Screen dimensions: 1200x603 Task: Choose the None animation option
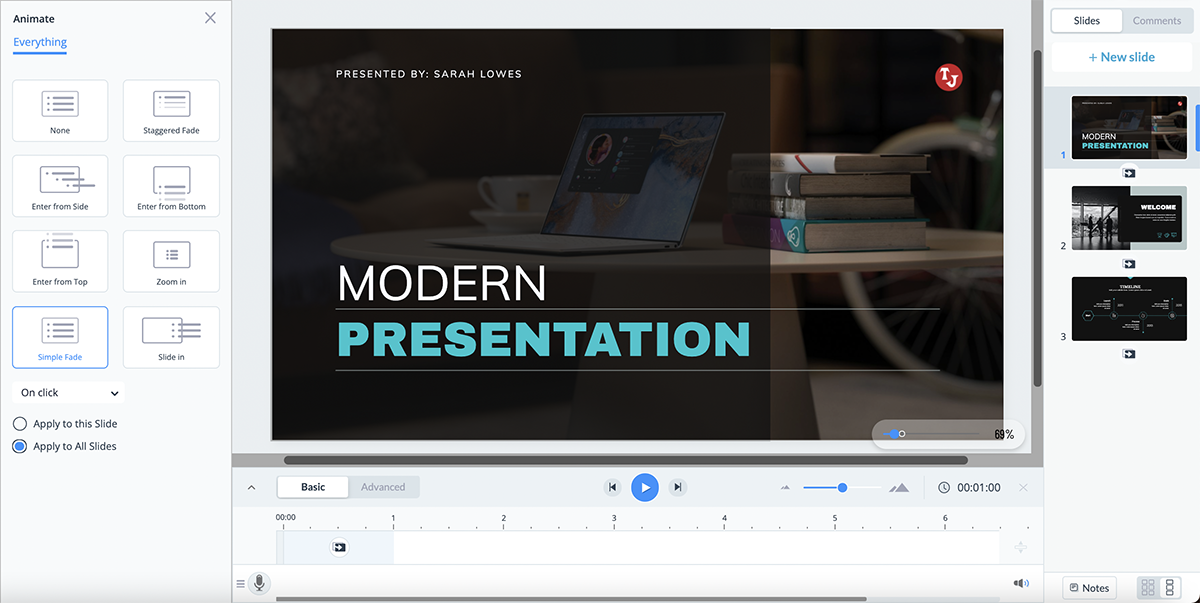click(x=60, y=111)
